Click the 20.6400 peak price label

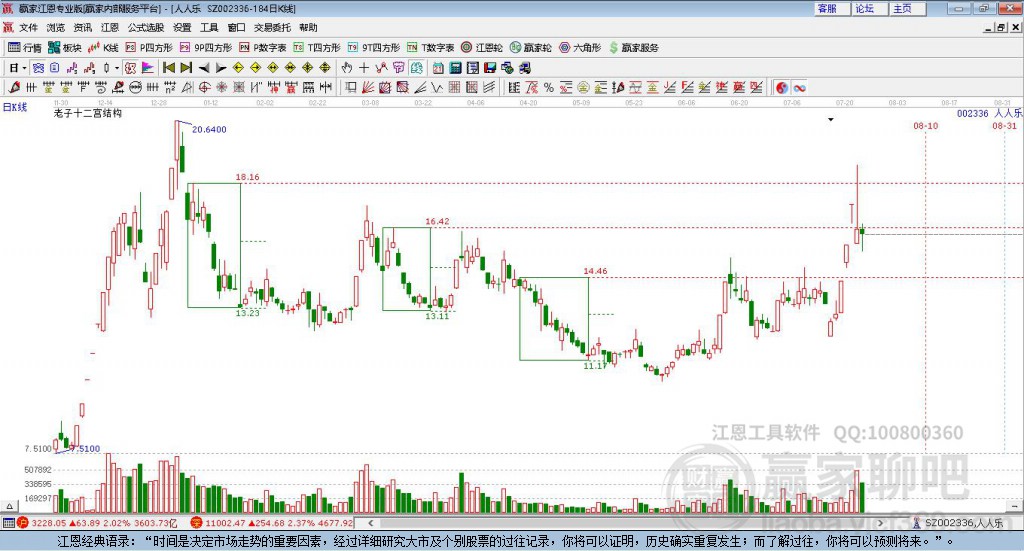[209, 129]
